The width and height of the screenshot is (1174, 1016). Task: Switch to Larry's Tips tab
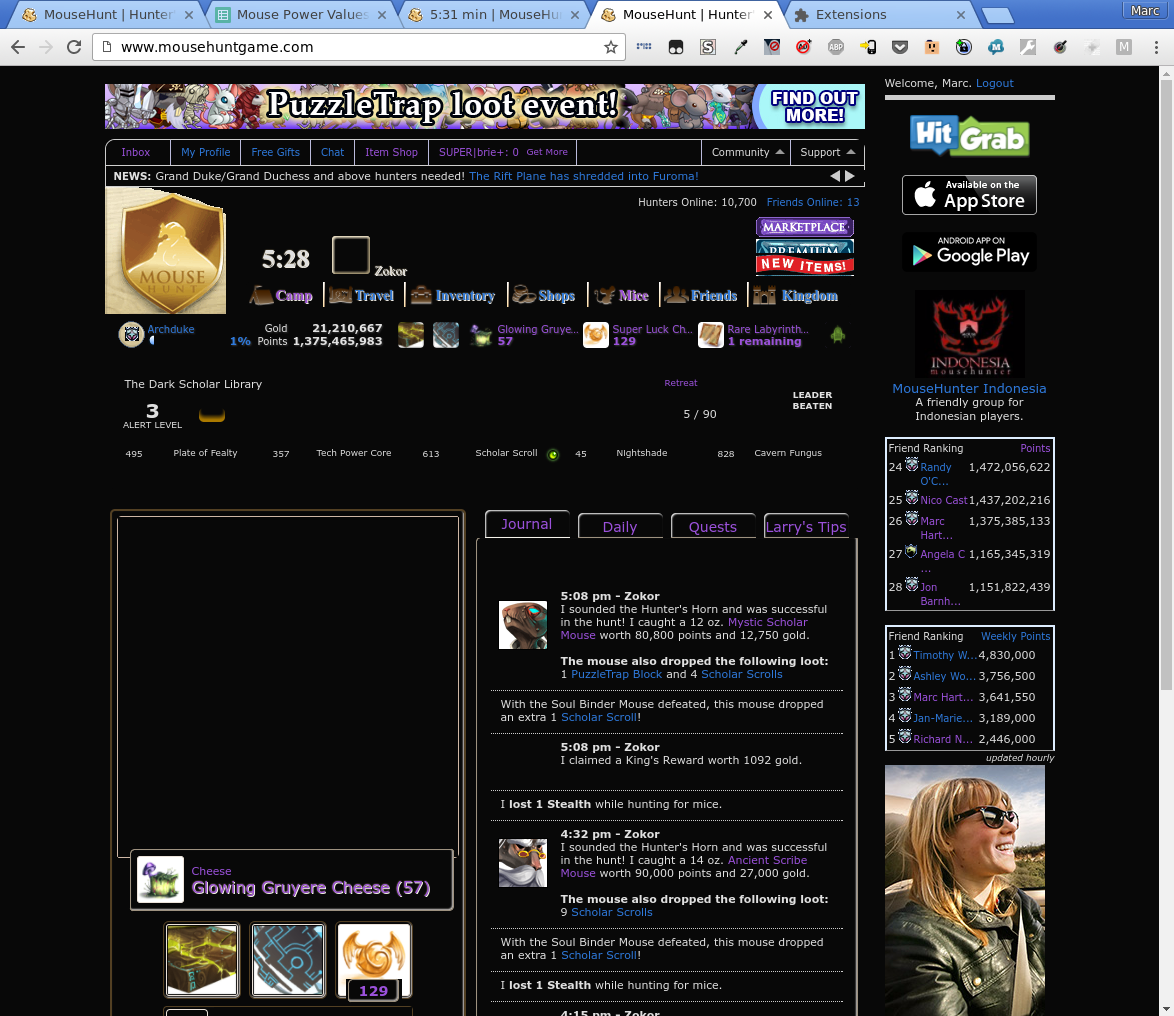tap(806, 526)
